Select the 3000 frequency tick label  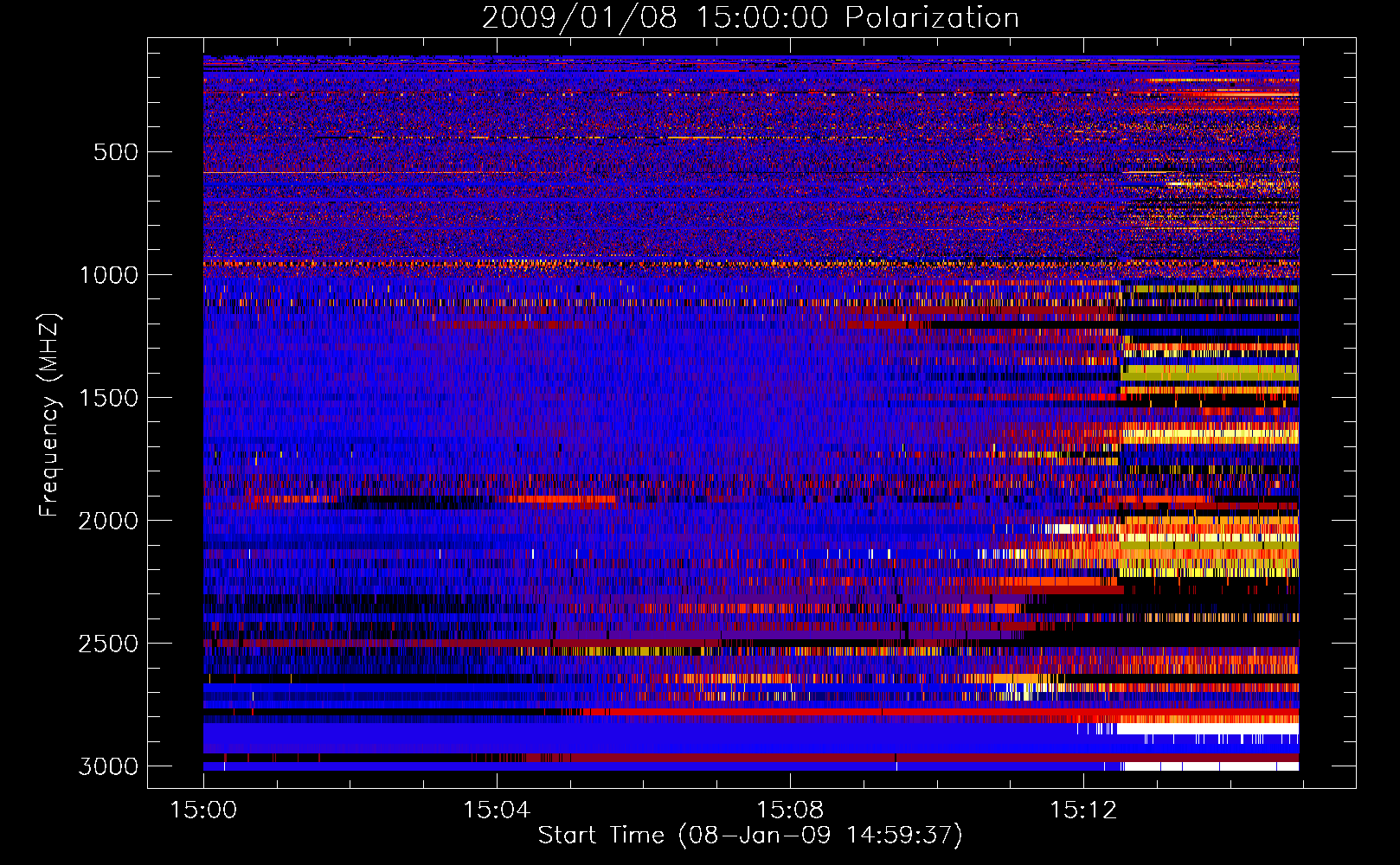[108, 766]
